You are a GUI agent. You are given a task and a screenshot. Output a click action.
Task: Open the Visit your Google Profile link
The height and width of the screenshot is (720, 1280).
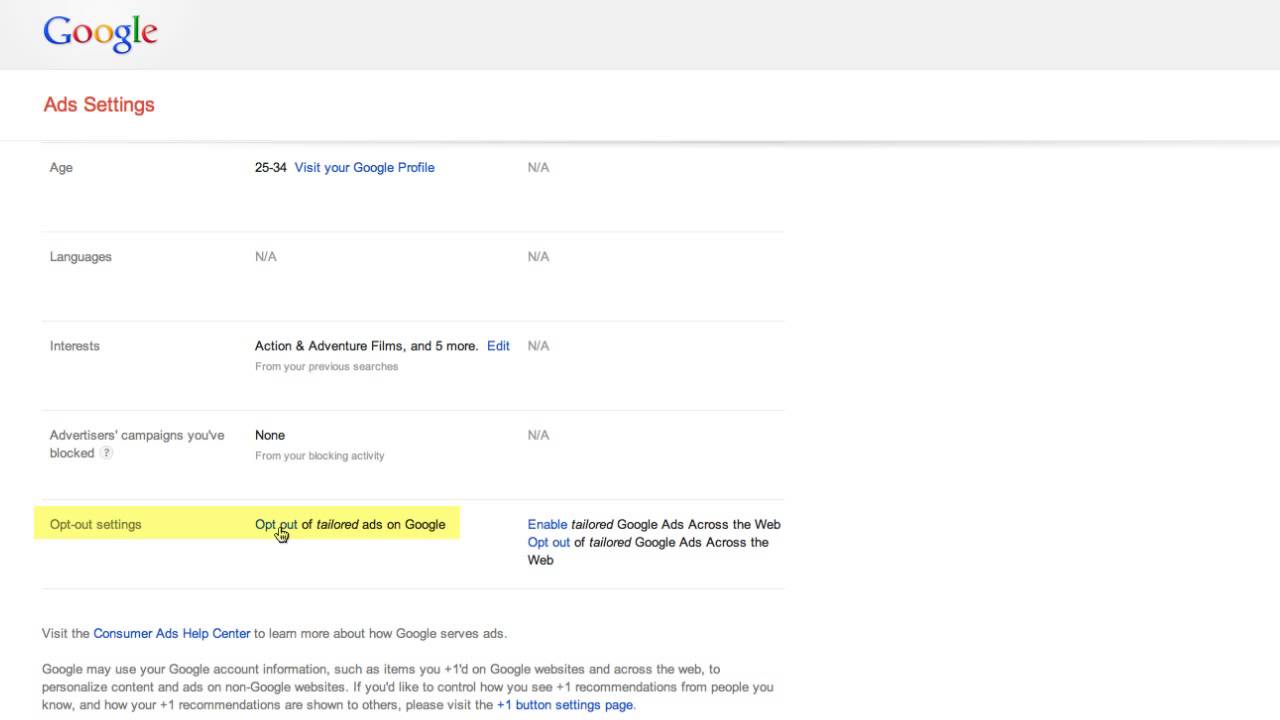tap(364, 167)
